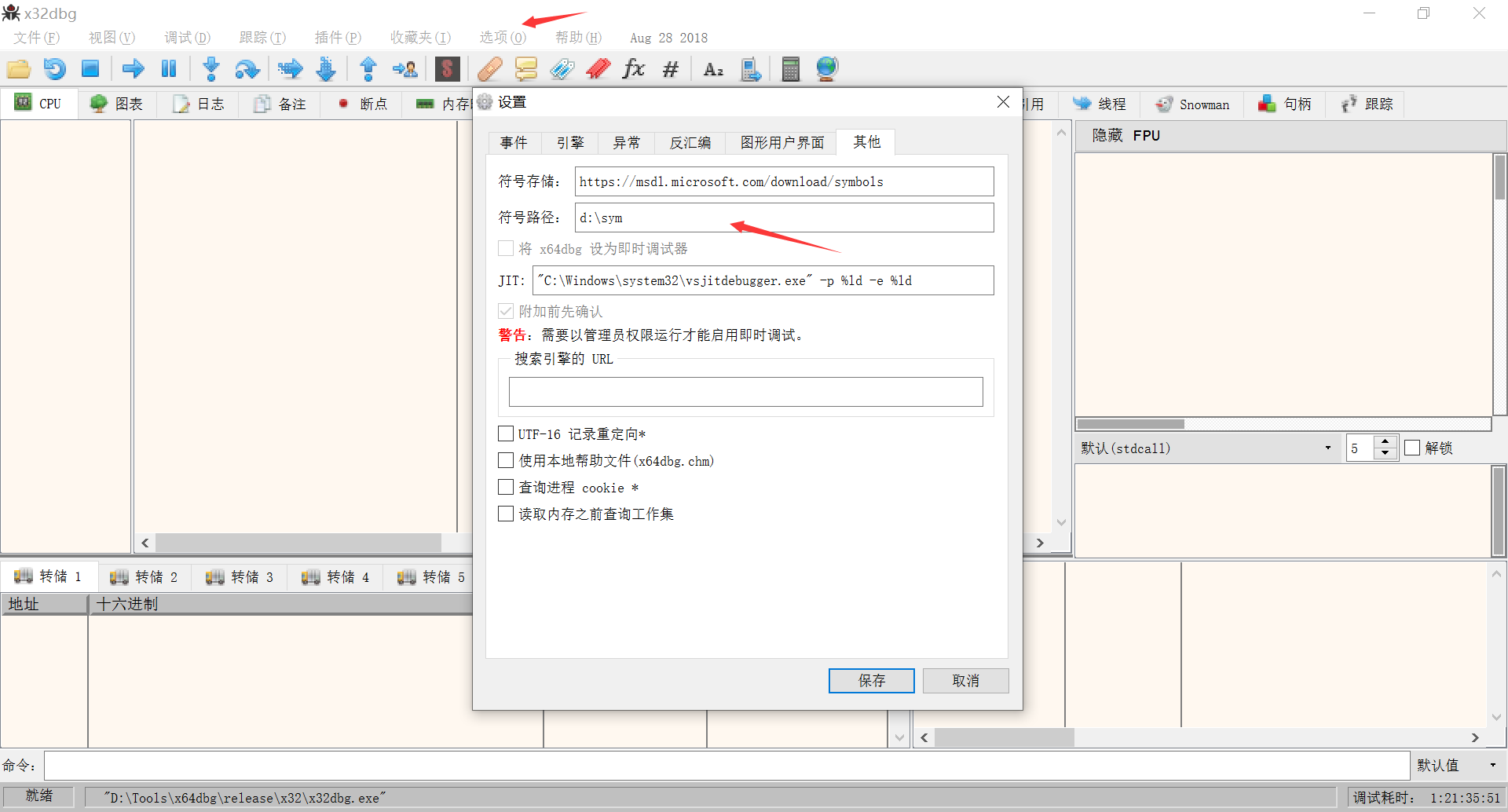Open the calculator icon
This screenshot has width=1508, height=812.
pyautogui.click(x=791, y=69)
